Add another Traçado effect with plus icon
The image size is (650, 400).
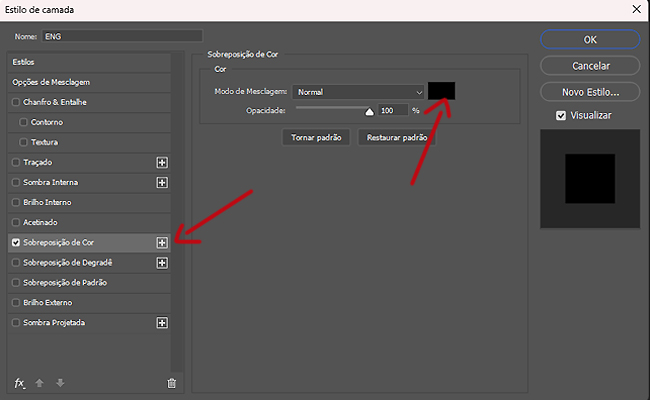pyautogui.click(x=162, y=162)
